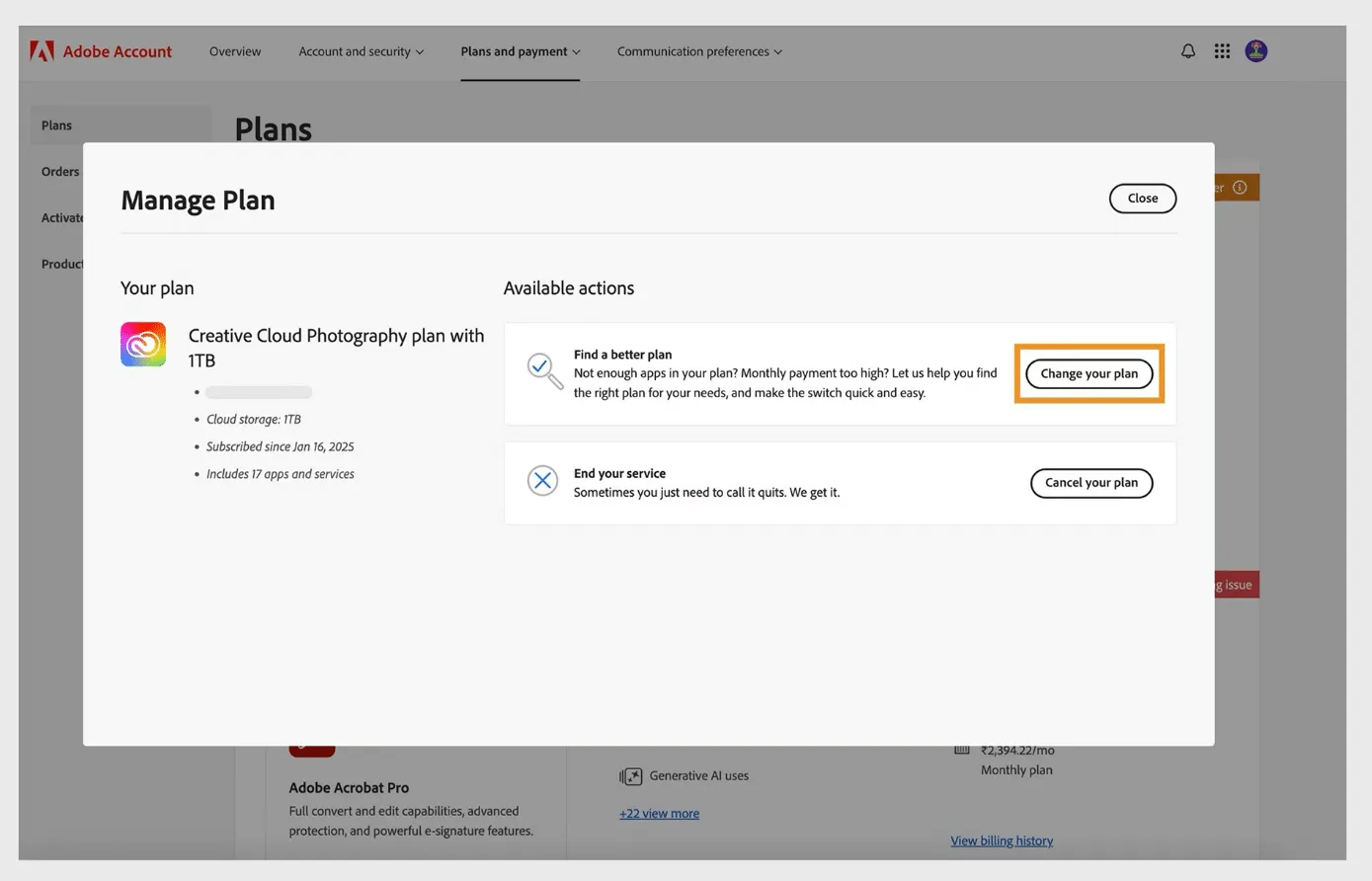Screen dimensions: 1372x881
Task: Open notifications via the bell icon
Action: 1188,50
